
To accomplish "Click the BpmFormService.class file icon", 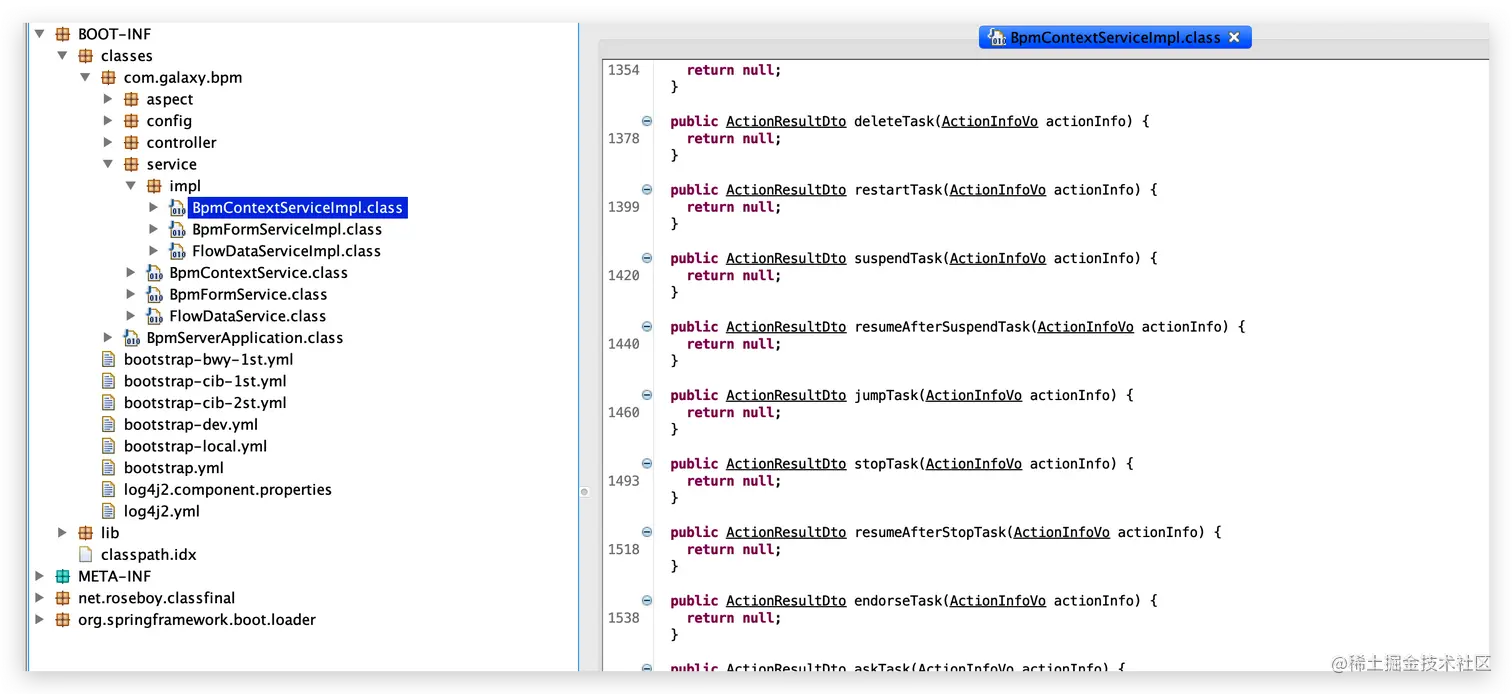I will coord(154,295).
